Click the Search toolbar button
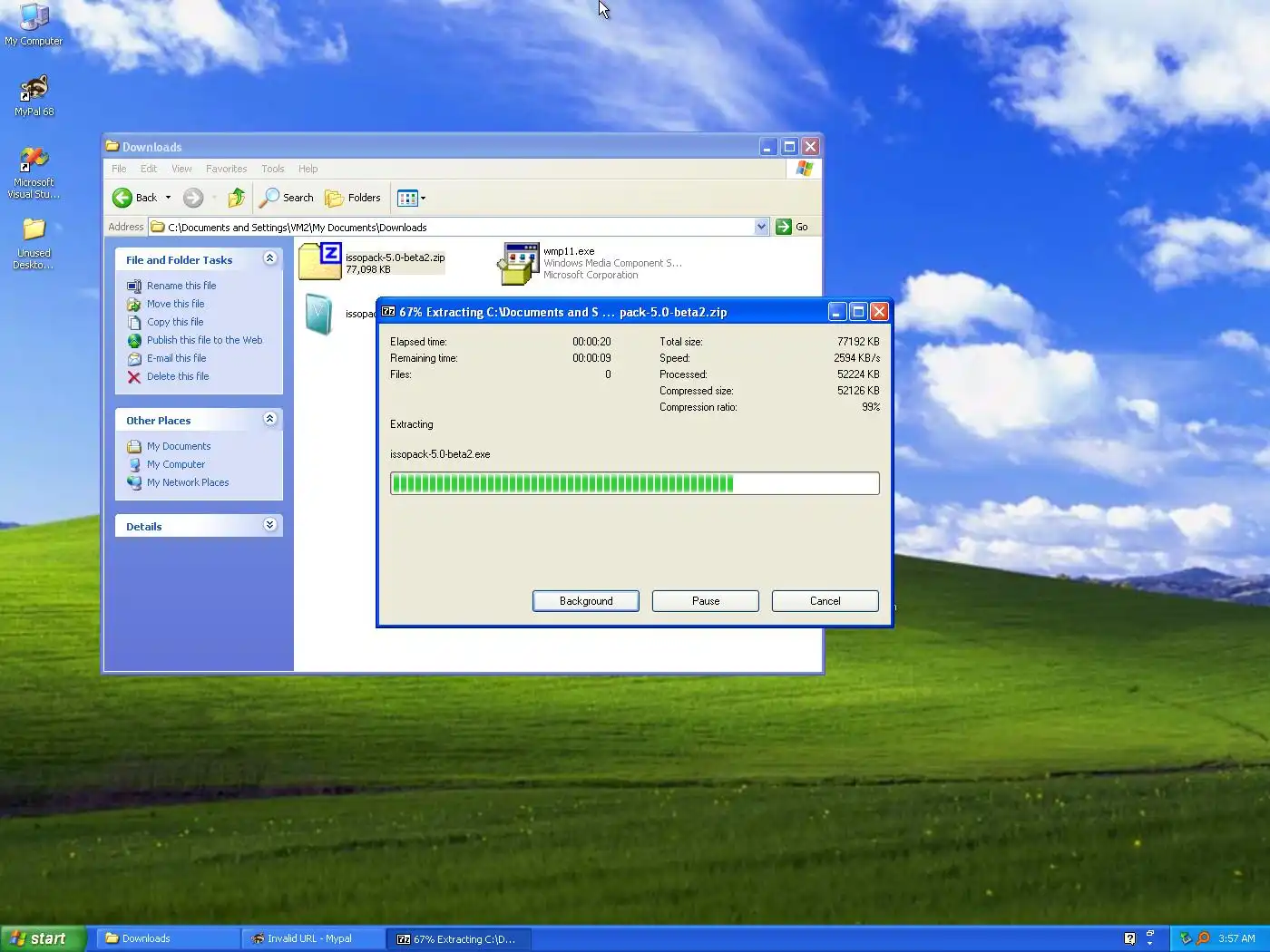Image resolution: width=1270 pixels, height=952 pixels. (x=287, y=198)
